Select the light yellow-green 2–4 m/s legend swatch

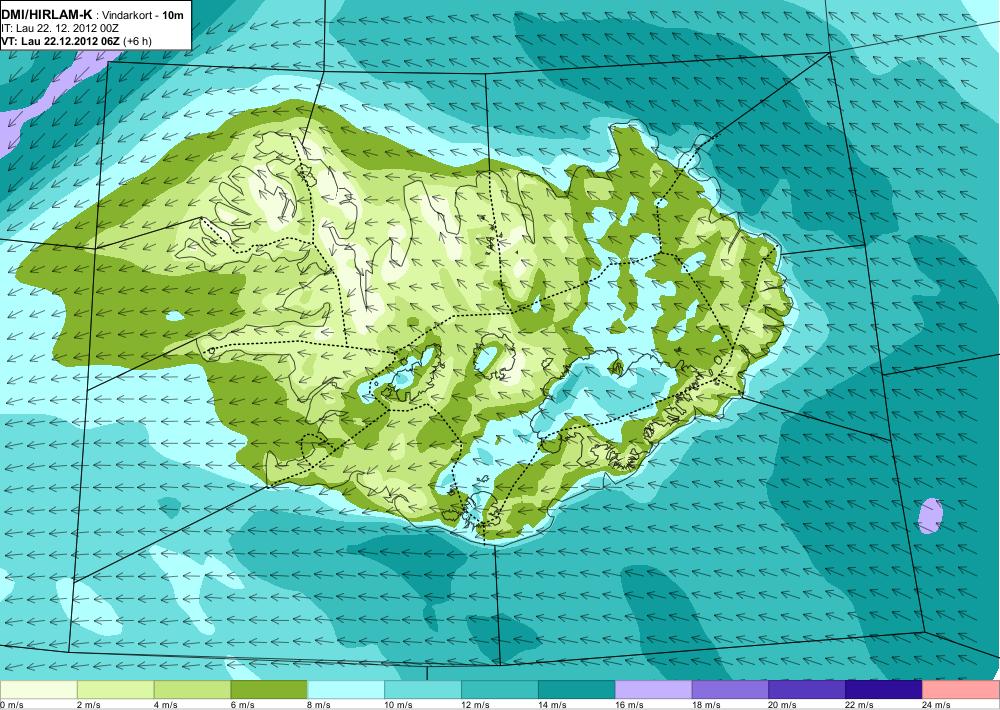(x=115, y=690)
